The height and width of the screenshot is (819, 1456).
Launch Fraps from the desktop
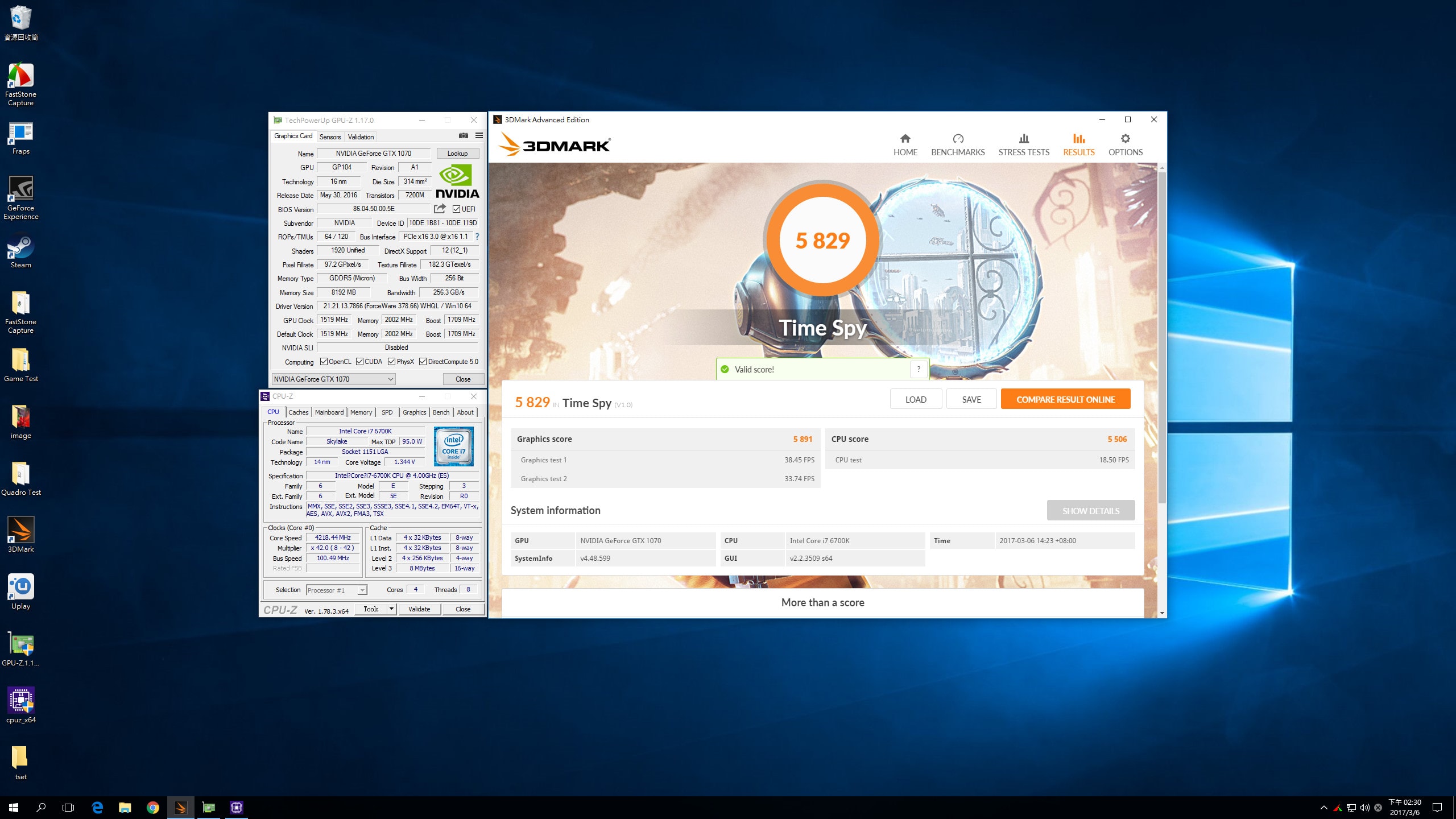pyautogui.click(x=20, y=138)
